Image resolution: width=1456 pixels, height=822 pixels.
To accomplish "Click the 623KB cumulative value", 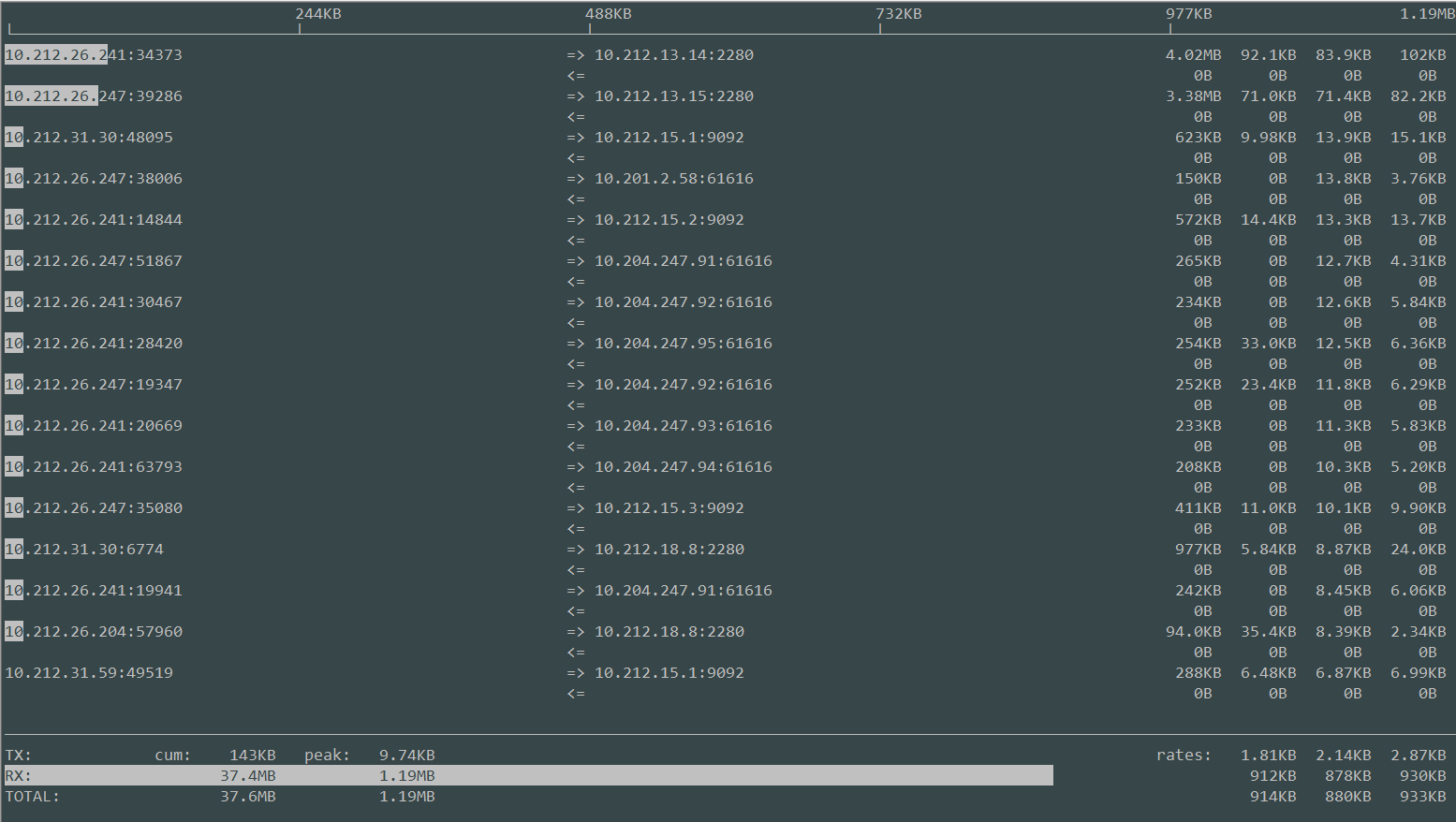I will coord(1199,138).
